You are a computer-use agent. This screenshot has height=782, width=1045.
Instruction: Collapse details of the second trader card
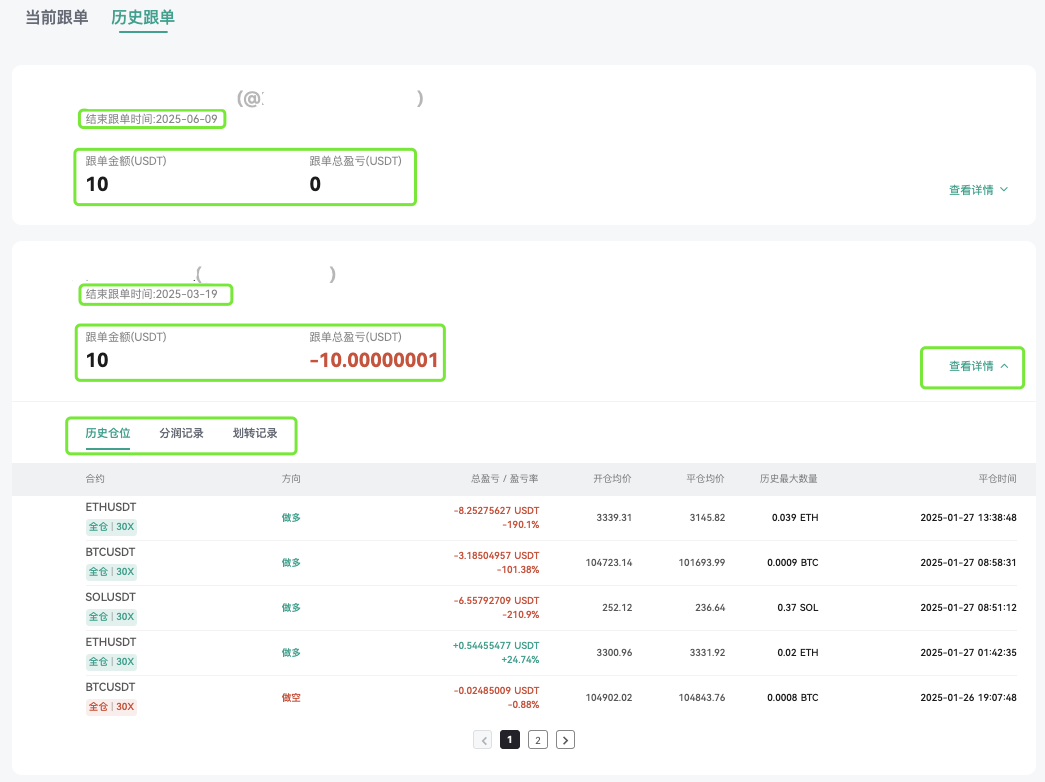click(971, 367)
